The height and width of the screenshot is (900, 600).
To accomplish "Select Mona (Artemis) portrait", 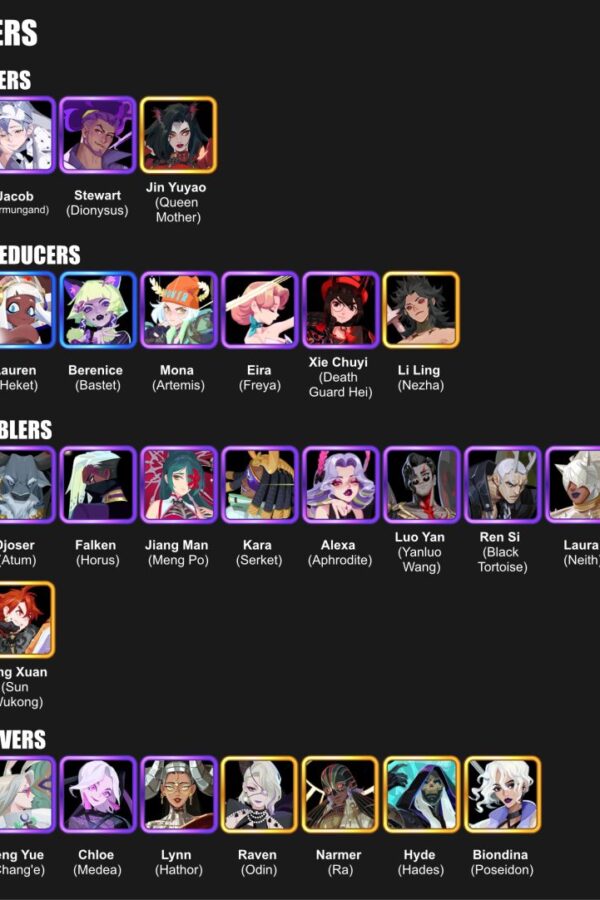I will (179, 310).
